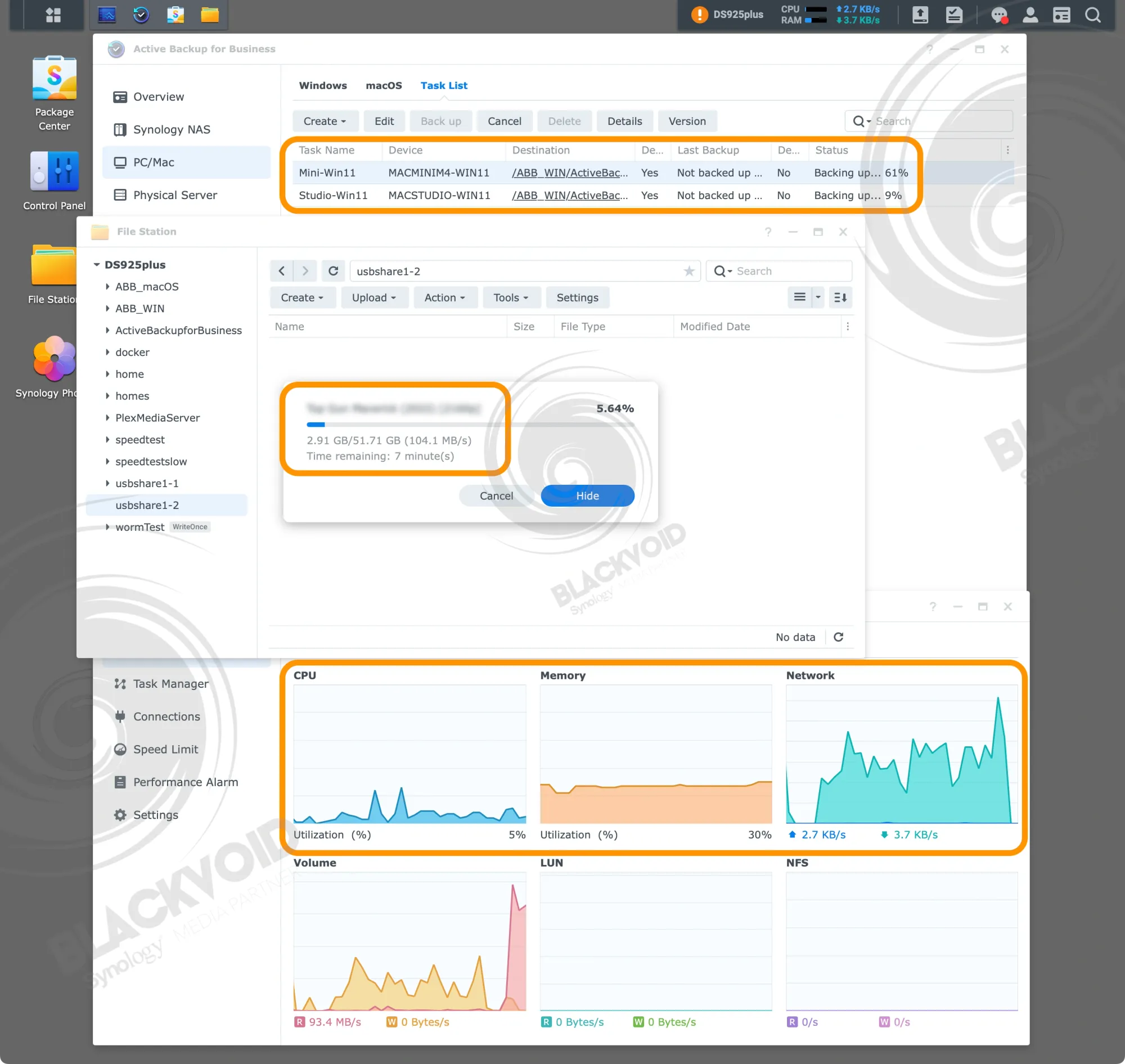Collapse the DS925plus tree root
The height and width of the screenshot is (1064, 1125).
pos(97,265)
